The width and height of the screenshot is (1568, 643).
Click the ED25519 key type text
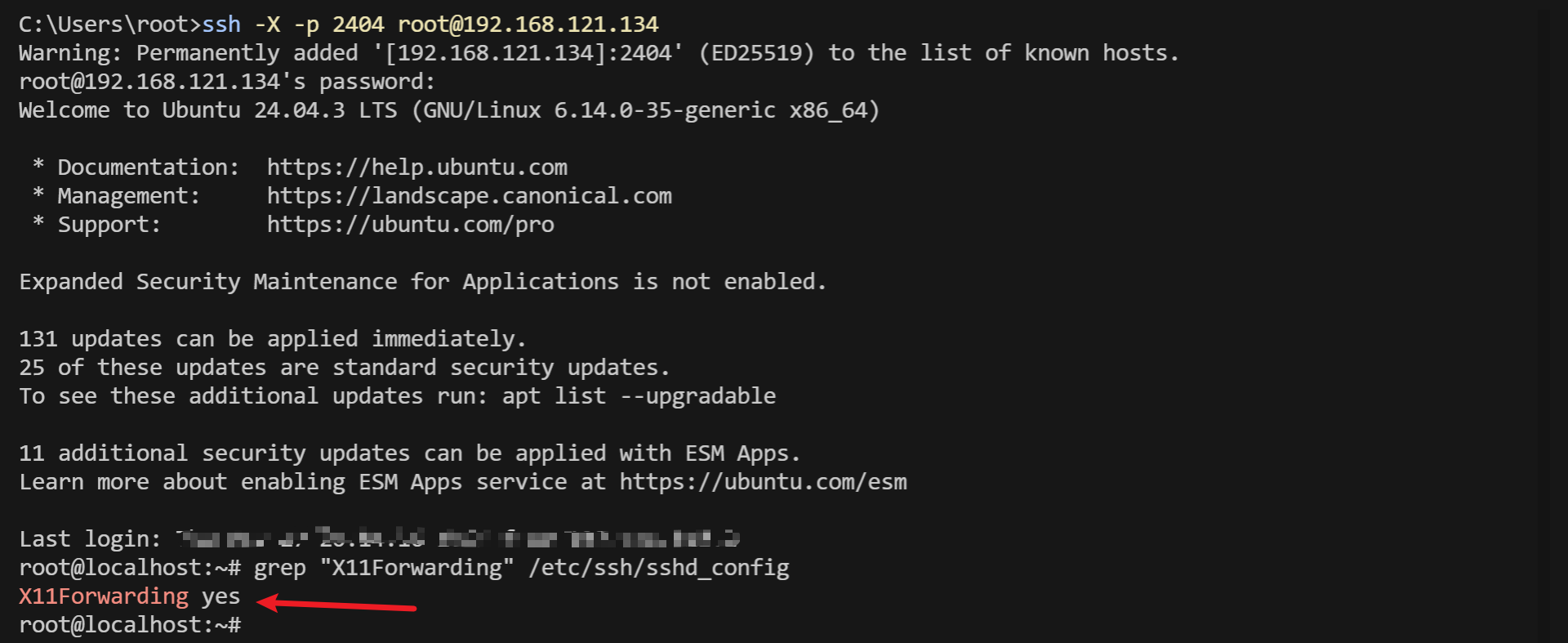pyautogui.click(x=756, y=53)
